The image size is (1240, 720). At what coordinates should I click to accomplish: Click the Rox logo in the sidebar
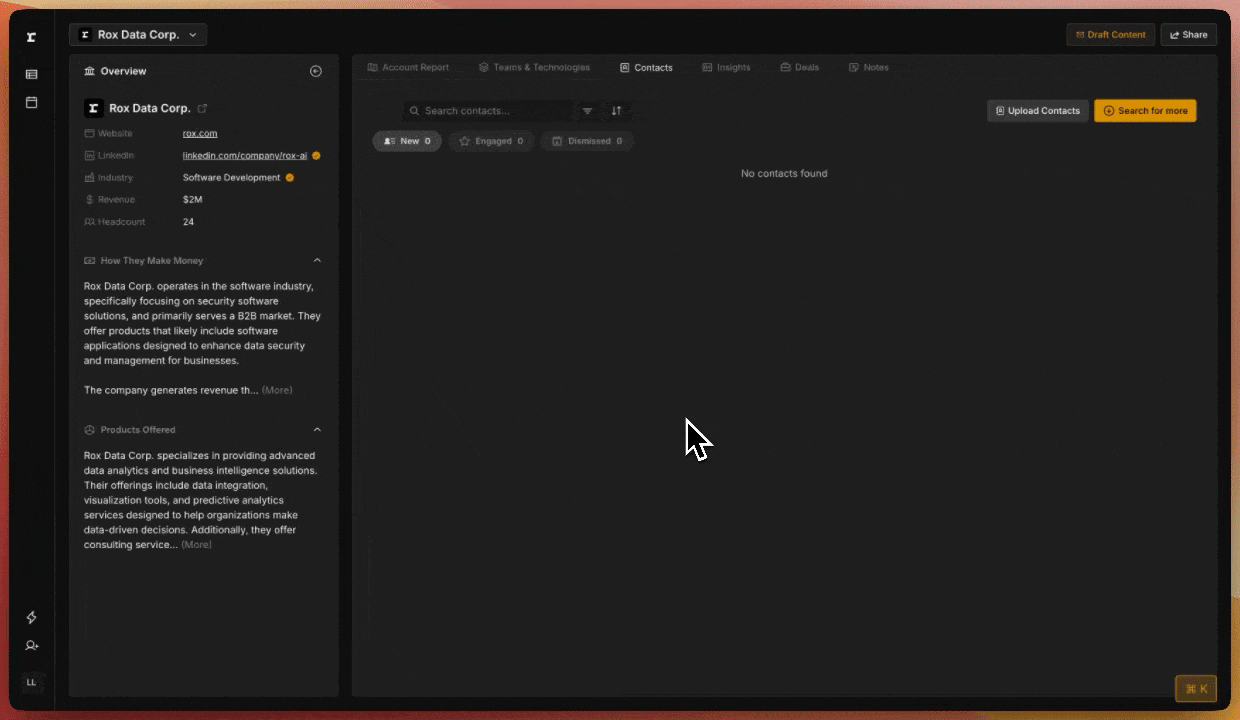pyautogui.click(x=31, y=37)
